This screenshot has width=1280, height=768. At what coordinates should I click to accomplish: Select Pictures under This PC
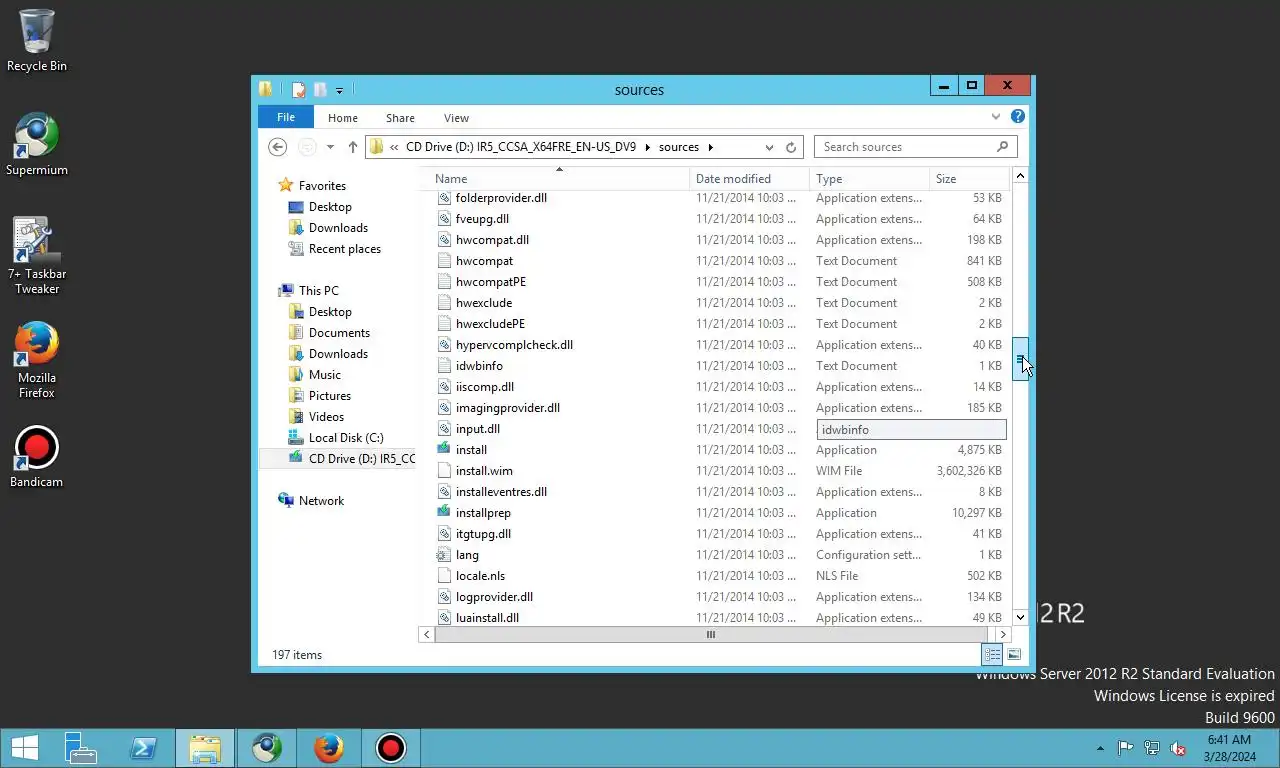329,396
